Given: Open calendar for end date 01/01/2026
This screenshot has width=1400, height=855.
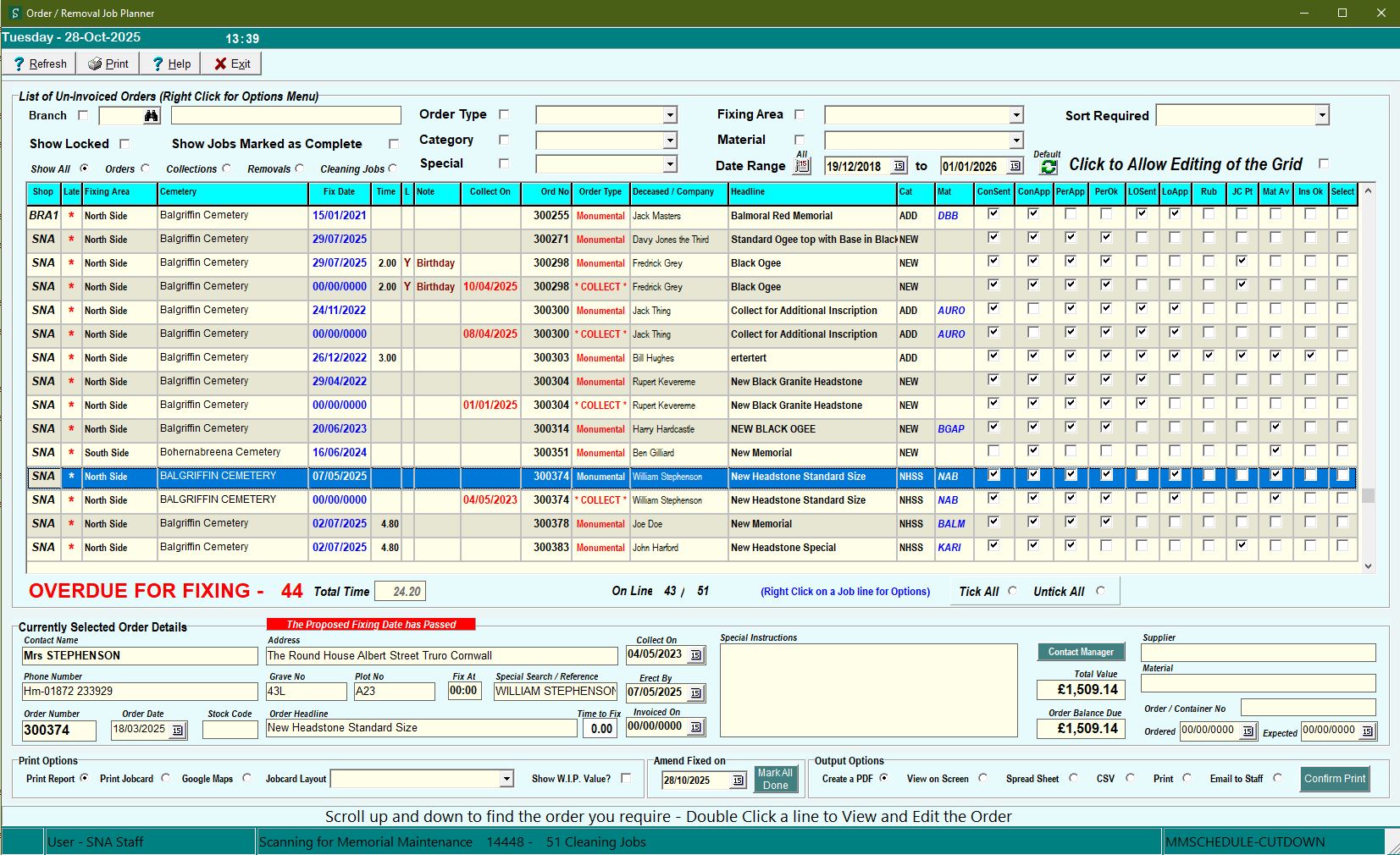Looking at the screenshot, I should coord(1015,167).
